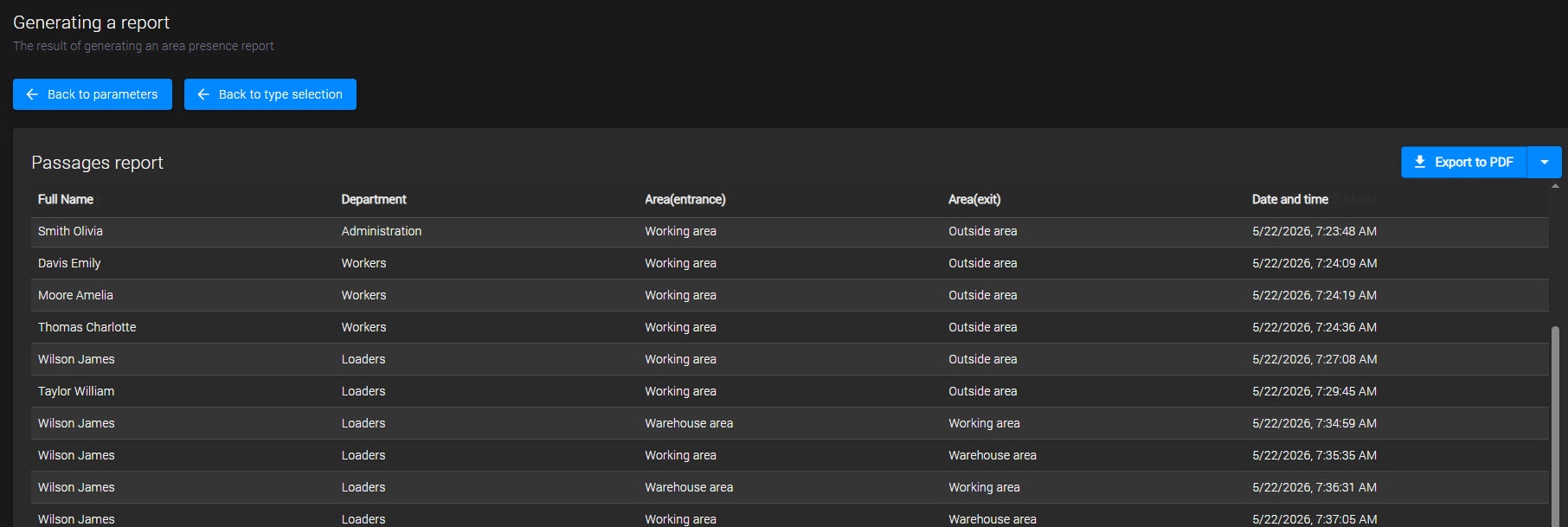Sort by the Department column header
This screenshot has width=1568, height=527.
click(x=374, y=199)
